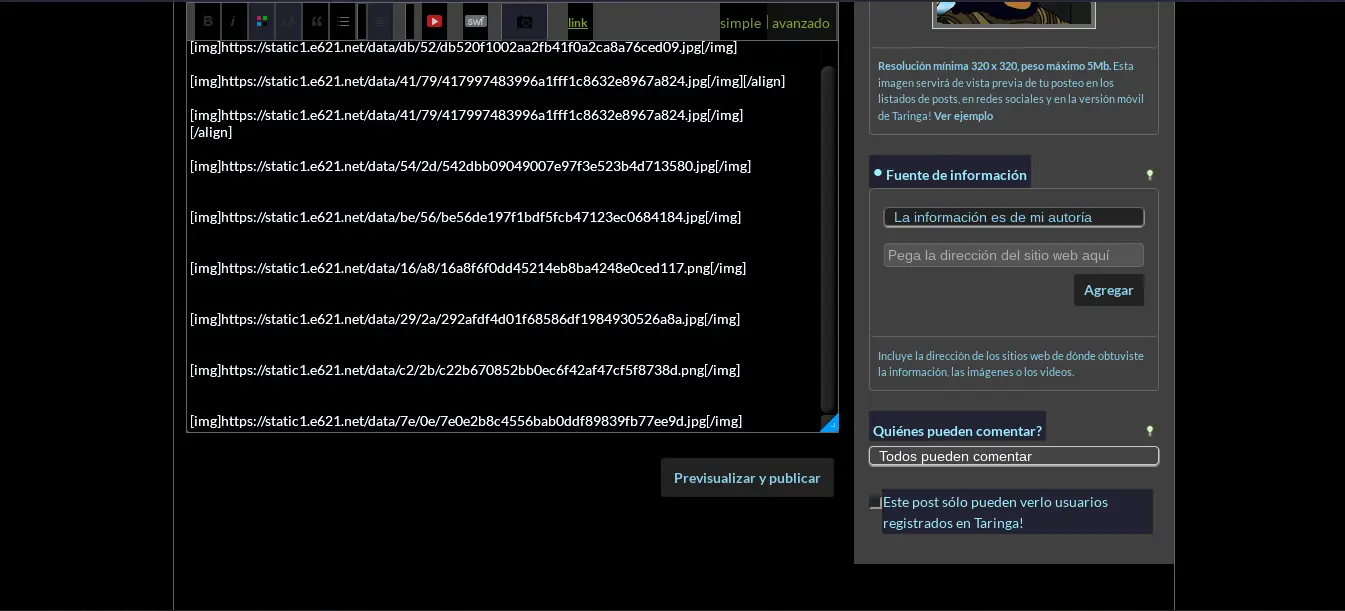
Task: Switch the editor to simple mode
Action: (x=741, y=22)
